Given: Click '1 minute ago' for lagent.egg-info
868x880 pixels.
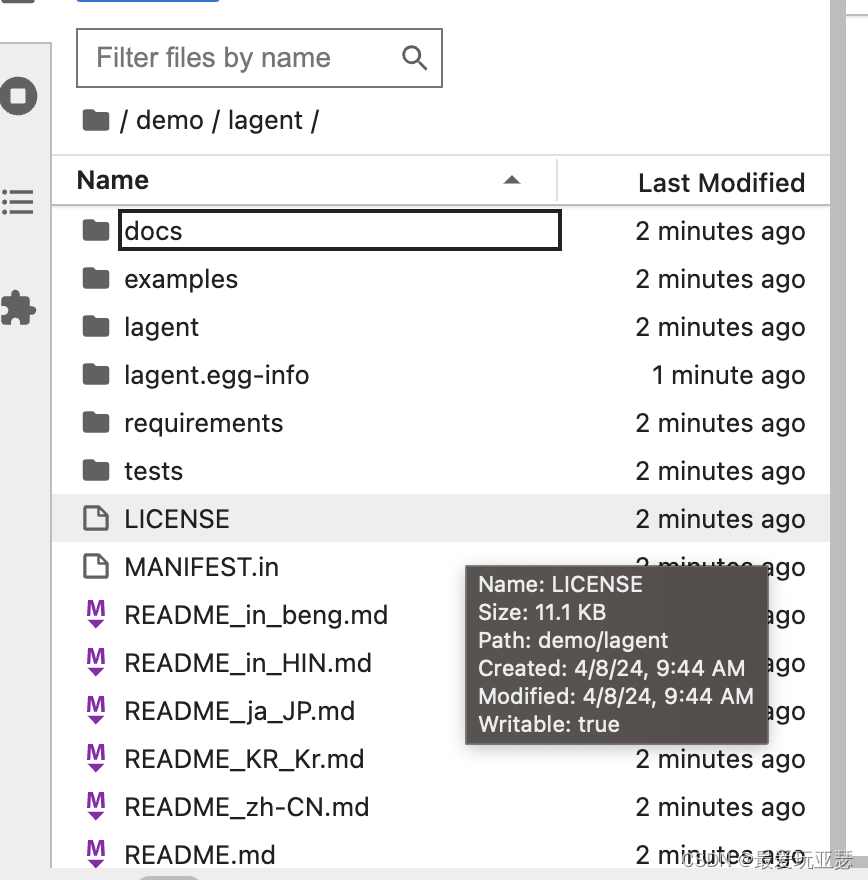Looking at the screenshot, I should click(x=728, y=375).
